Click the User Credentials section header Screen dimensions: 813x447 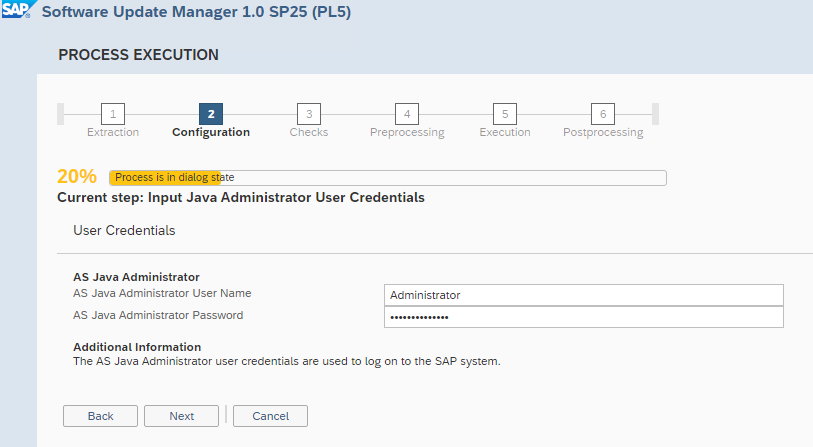pos(124,231)
